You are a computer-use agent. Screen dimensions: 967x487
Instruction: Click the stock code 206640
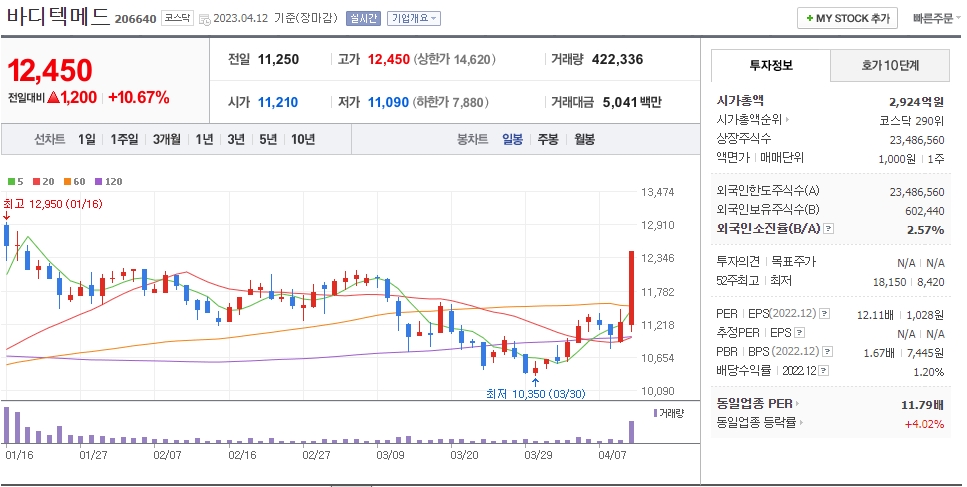pos(136,19)
